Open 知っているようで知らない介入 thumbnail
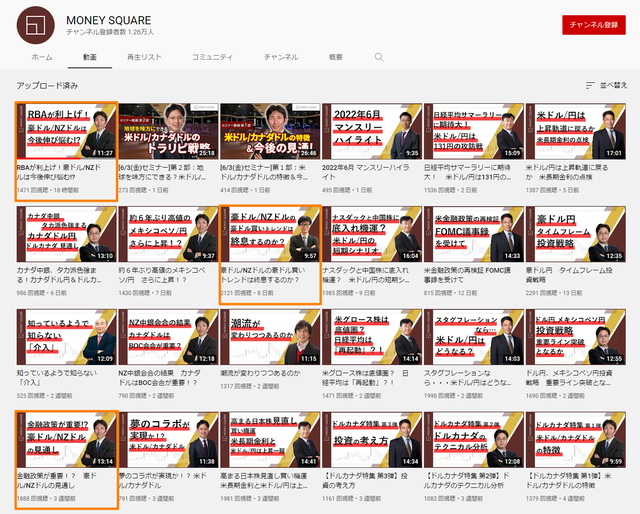 point(67,337)
